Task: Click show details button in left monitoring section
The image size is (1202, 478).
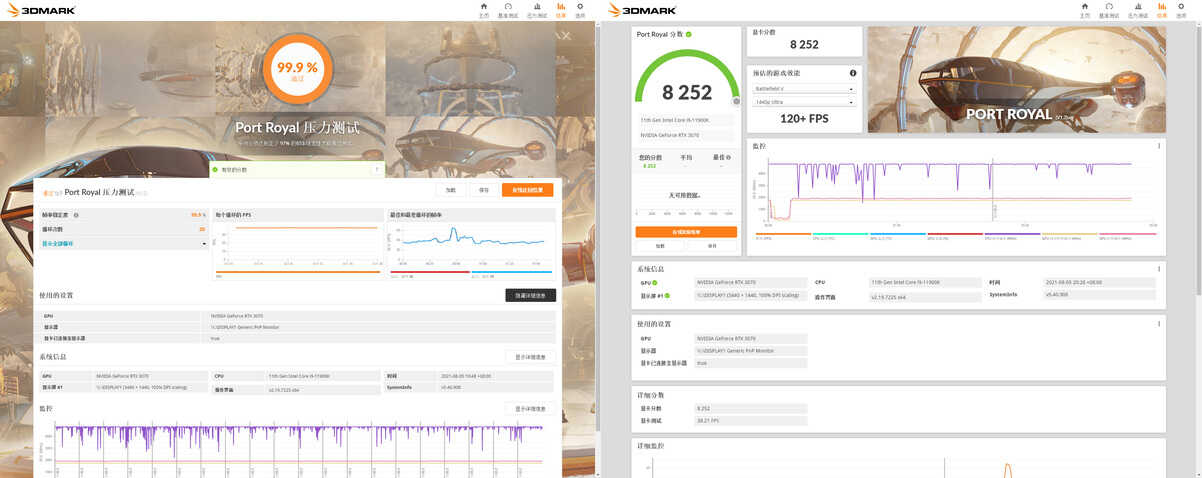Action: [530, 408]
